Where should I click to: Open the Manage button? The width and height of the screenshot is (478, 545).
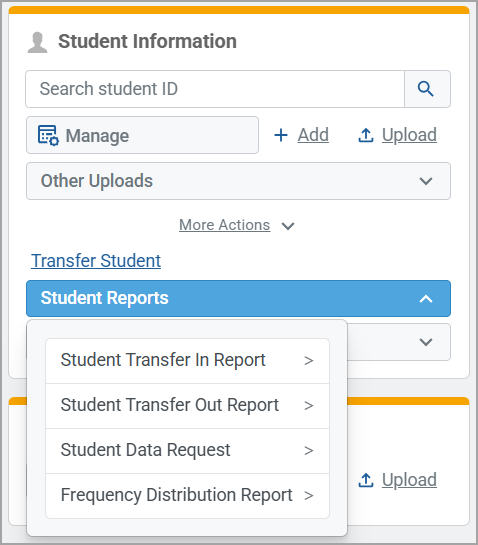click(x=143, y=135)
